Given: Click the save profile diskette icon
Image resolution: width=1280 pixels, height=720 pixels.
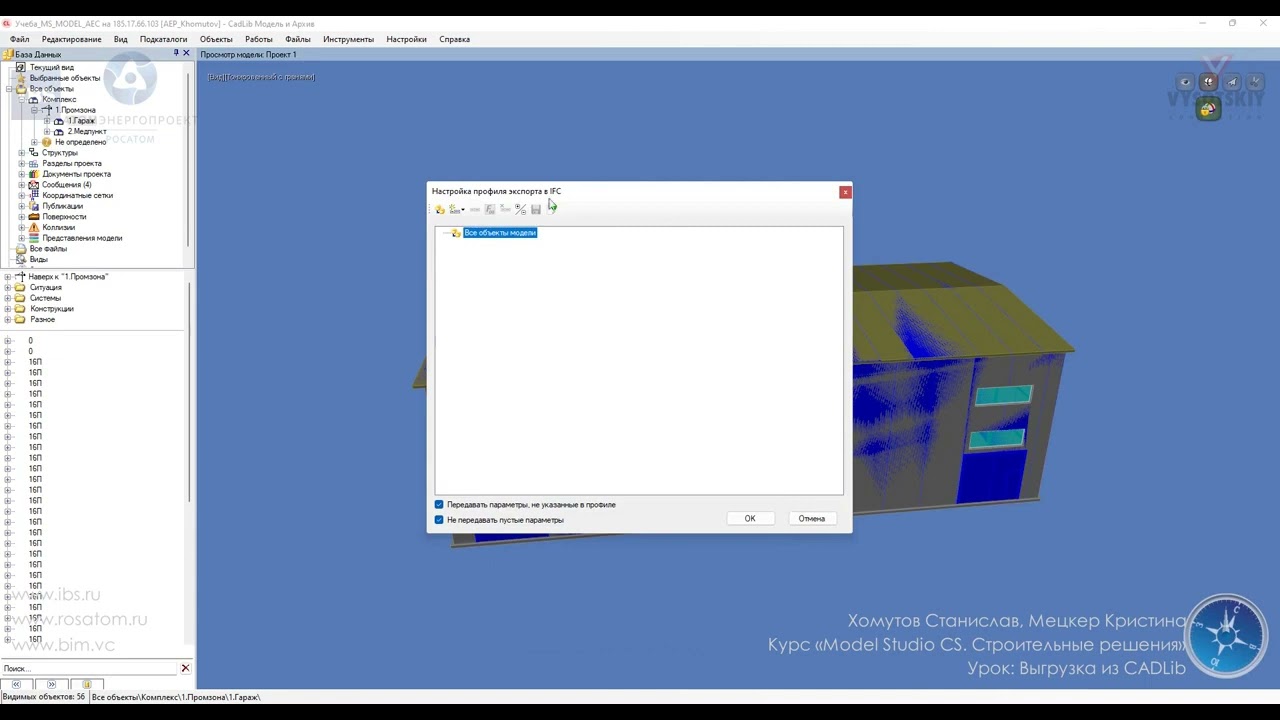Looking at the screenshot, I should pos(536,209).
